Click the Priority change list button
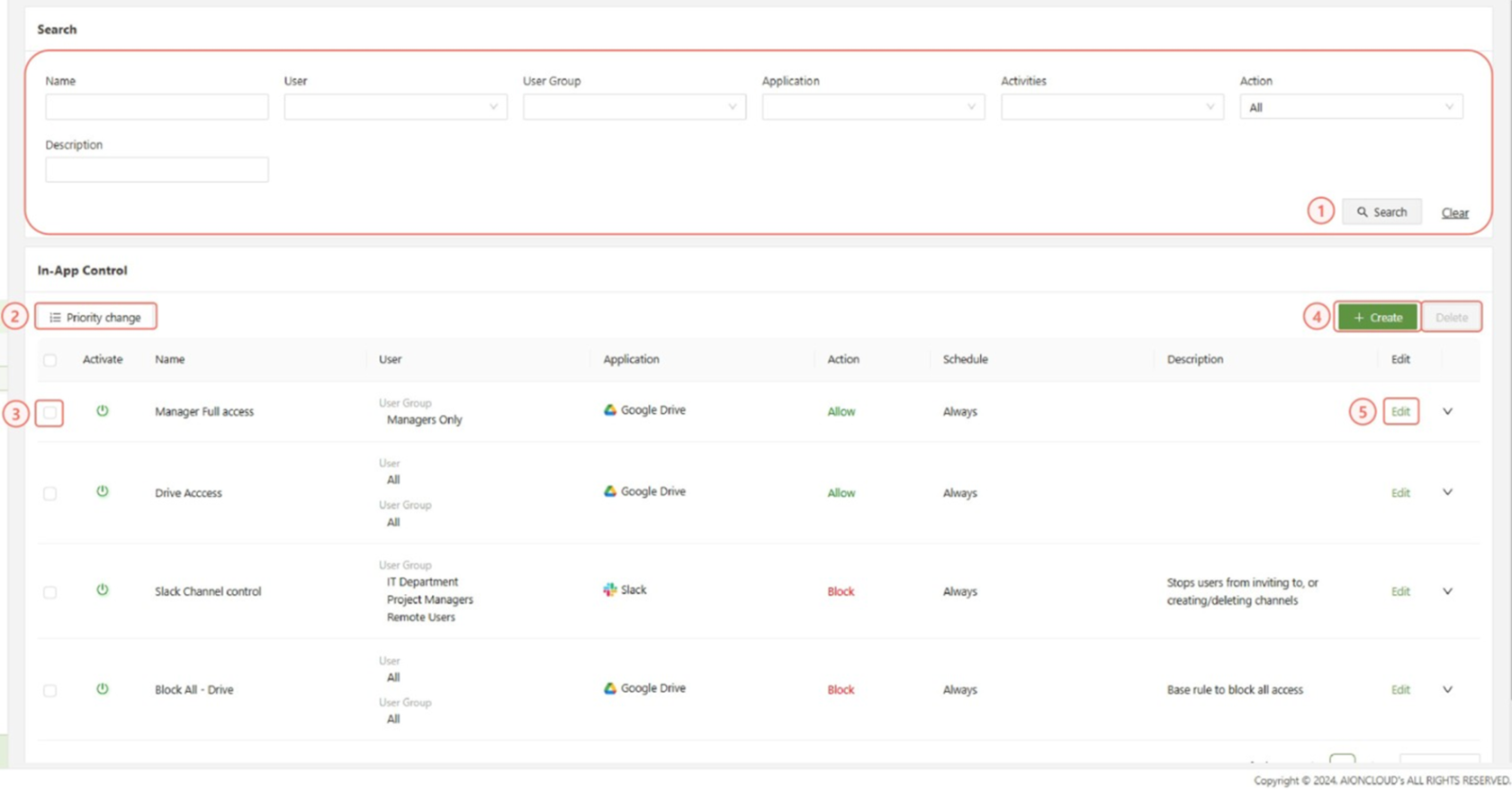 (x=95, y=317)
